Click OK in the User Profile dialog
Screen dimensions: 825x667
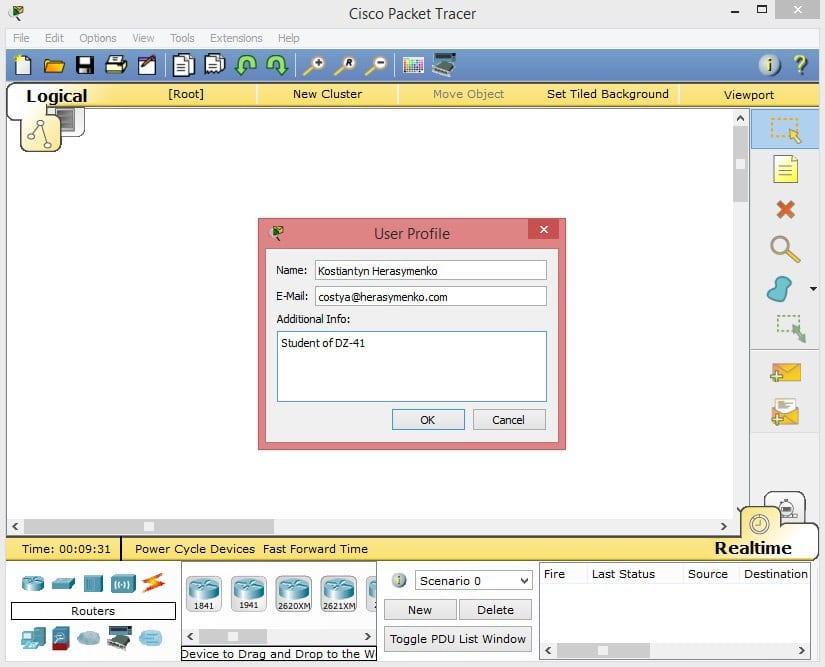click(x=428, y=420)
